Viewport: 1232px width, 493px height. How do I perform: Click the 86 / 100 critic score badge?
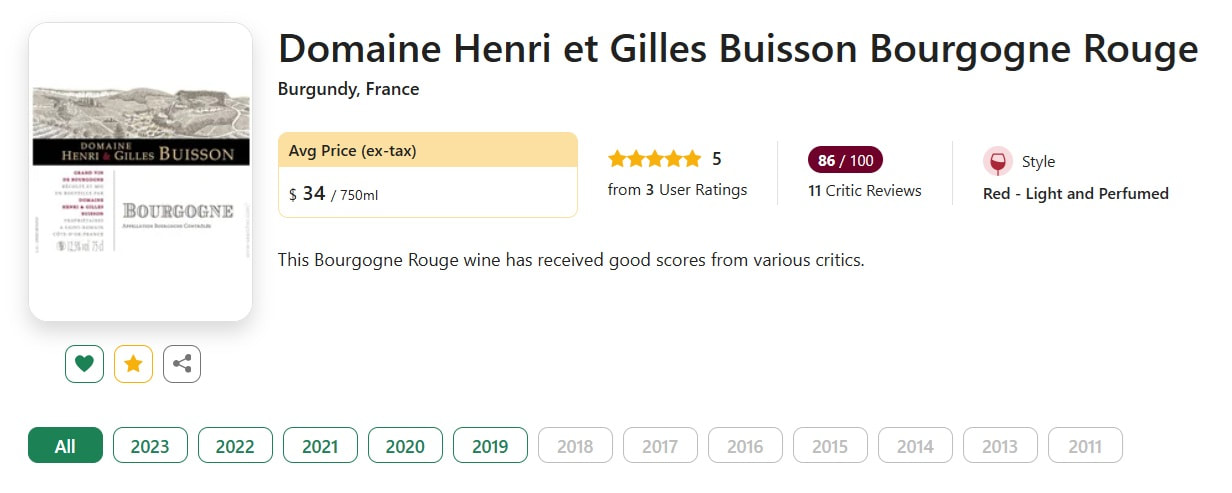point(845,160)
